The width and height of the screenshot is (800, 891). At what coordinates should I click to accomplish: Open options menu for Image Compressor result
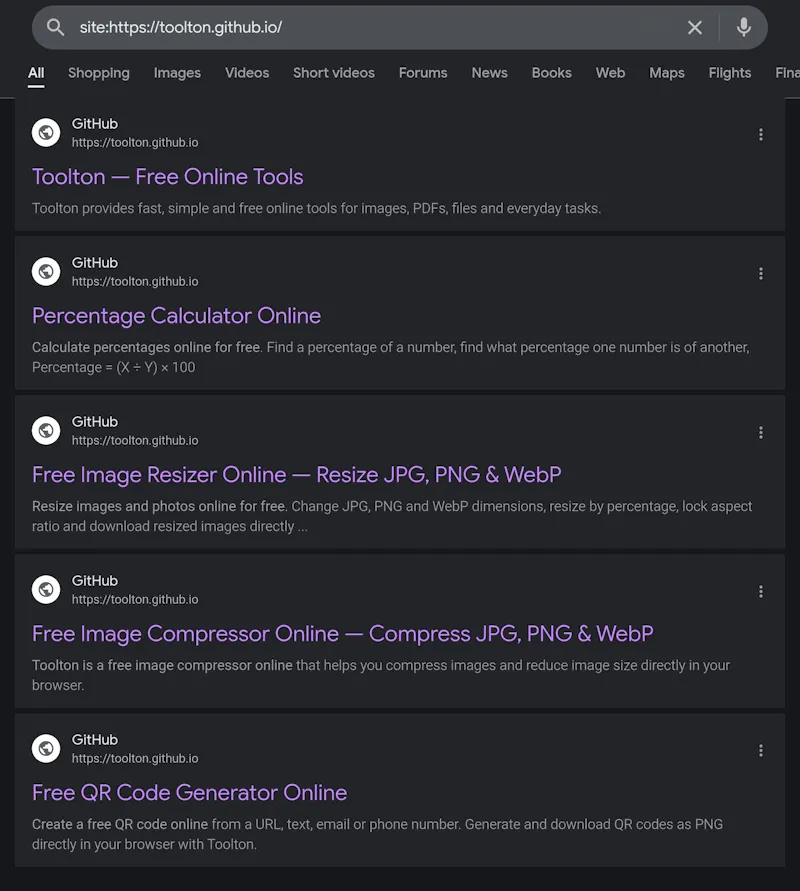[x=761, y=592]
